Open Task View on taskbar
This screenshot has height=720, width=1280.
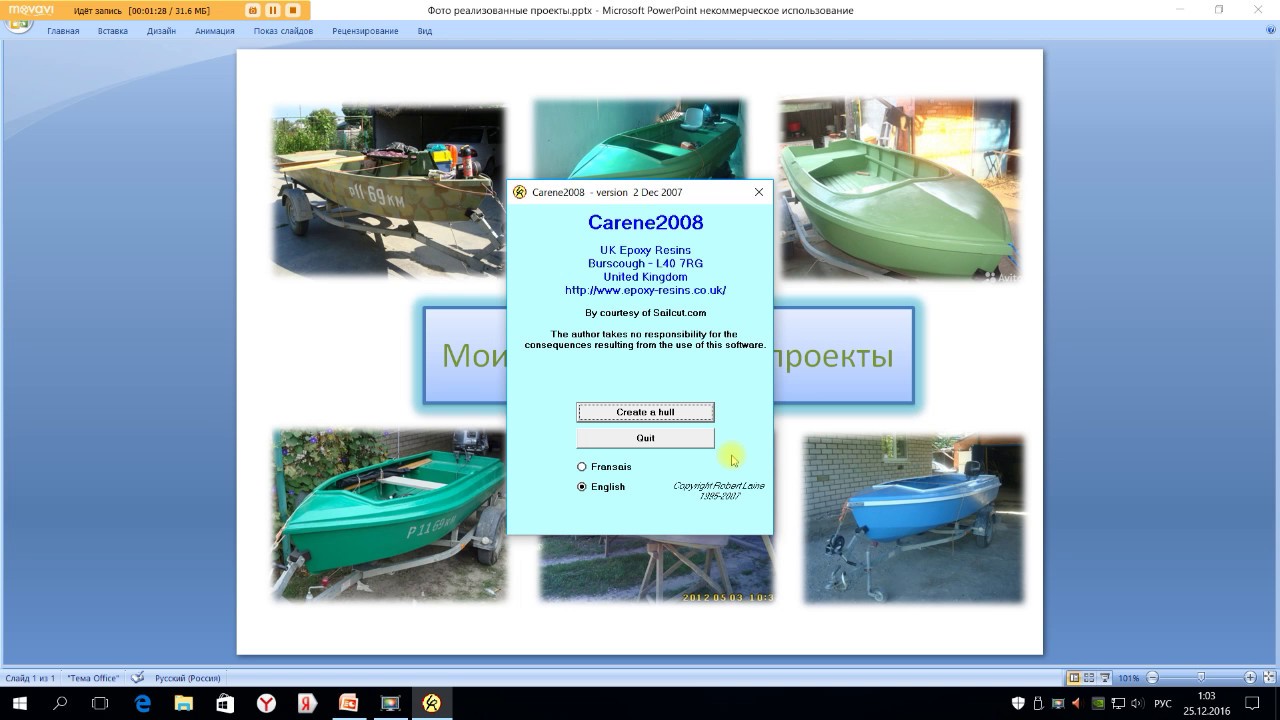coord(100,703)
